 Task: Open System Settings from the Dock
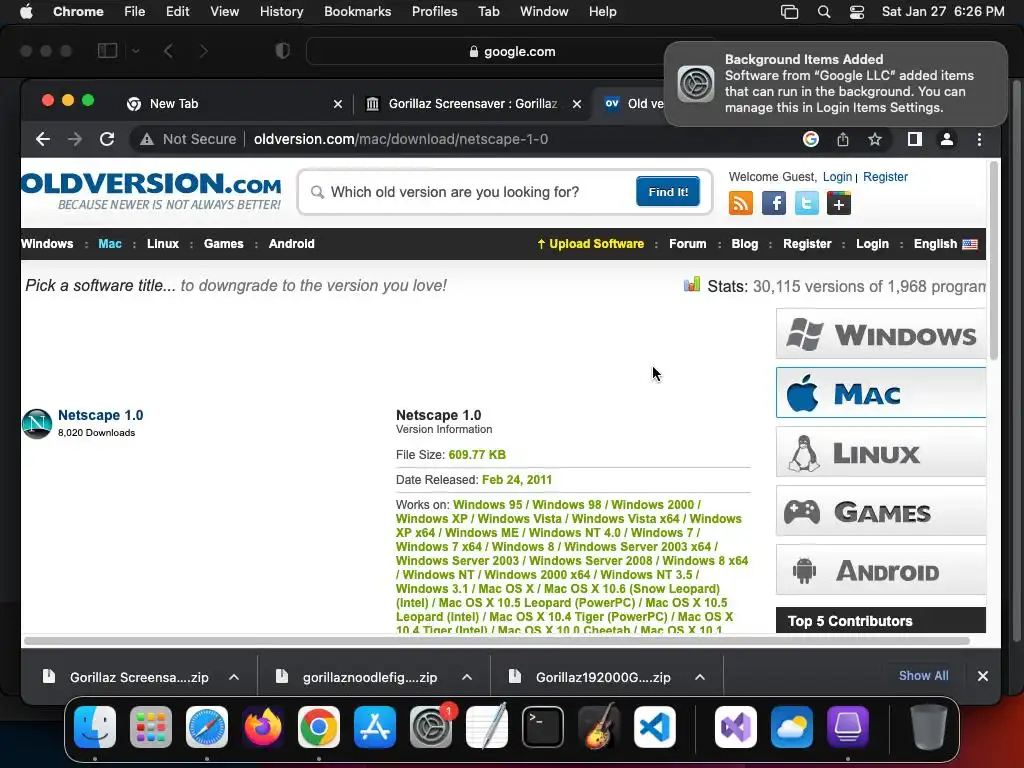pyautogui.click(x=431, y=727)
